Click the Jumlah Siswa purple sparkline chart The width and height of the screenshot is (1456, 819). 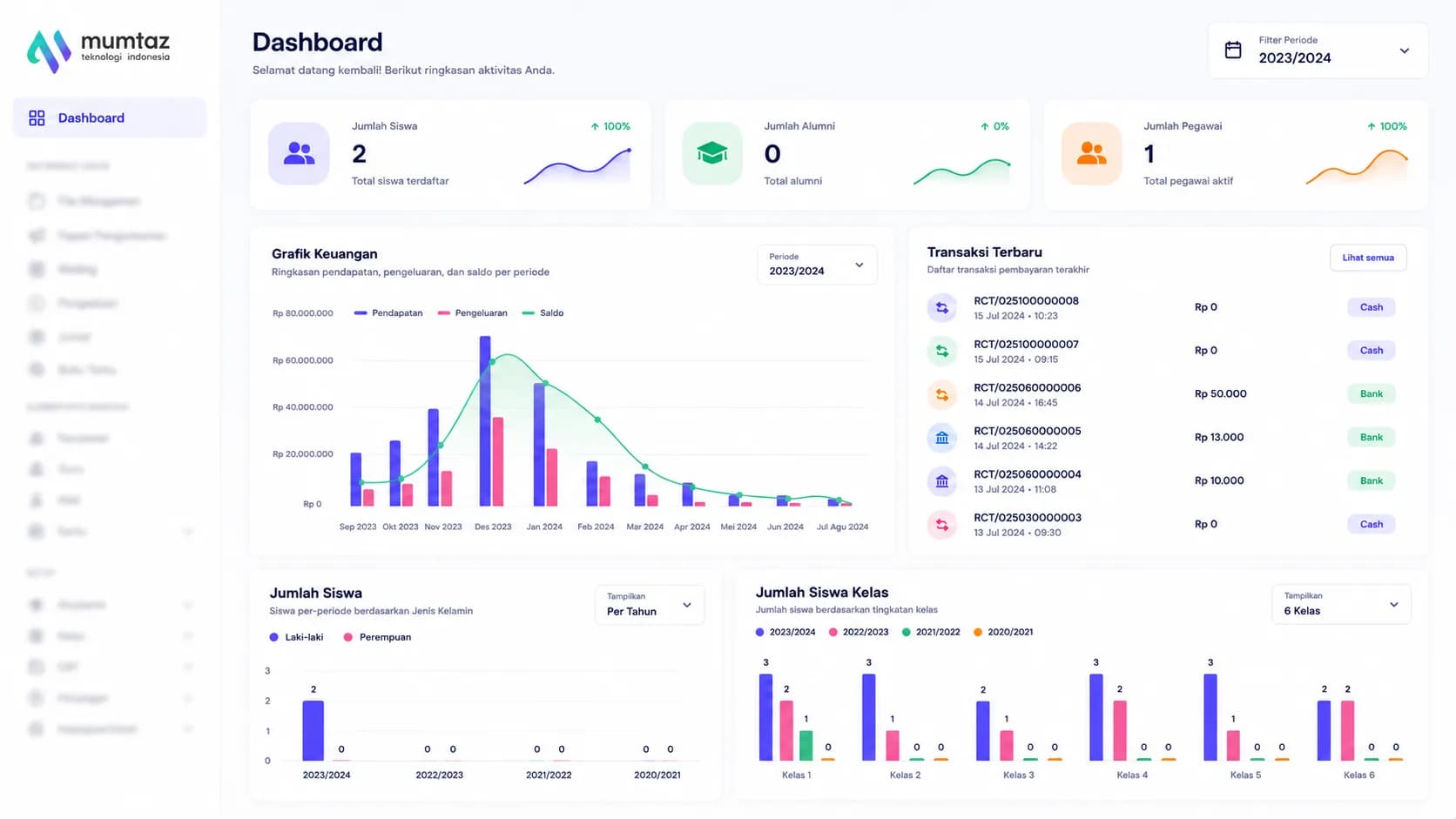pos(577,165)
